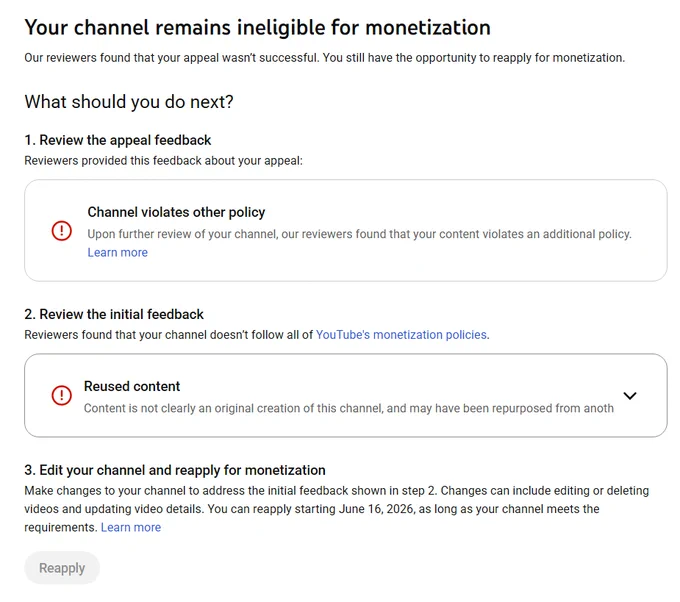Image resolution: width=680 pixels, height=602 pixels.
Task: Click the alert icon beside Channel violates other policy
Action: (62, 230)
